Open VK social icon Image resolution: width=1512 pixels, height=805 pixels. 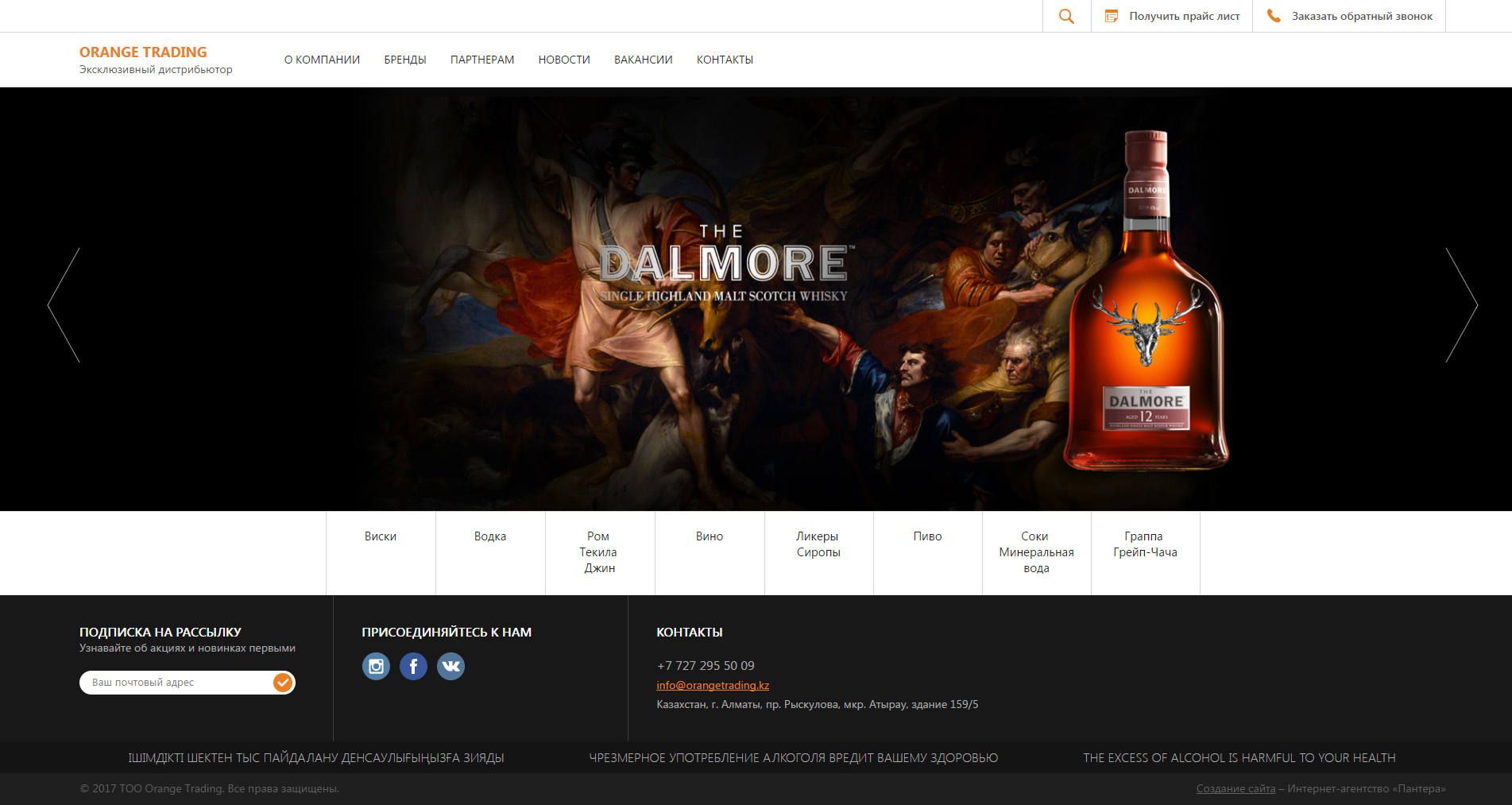coord(451,666)
